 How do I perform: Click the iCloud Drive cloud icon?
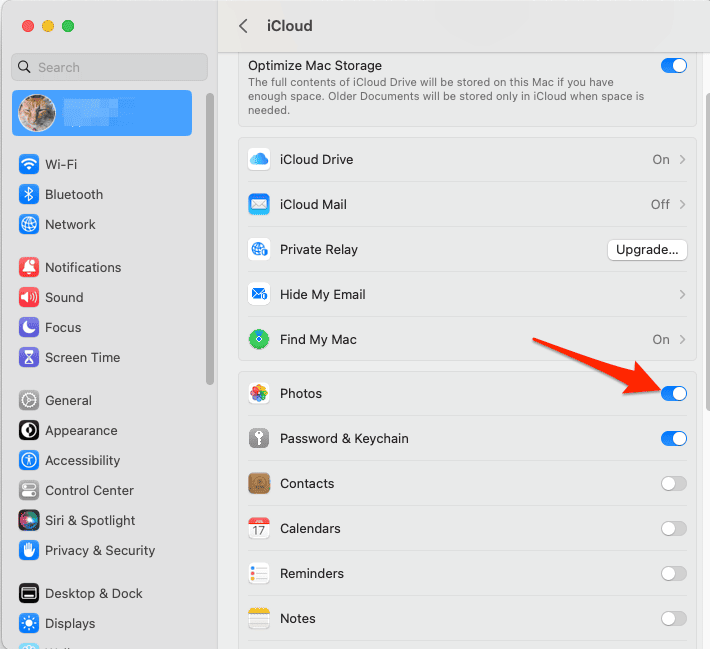pyautogui.click(x=259, y=159)
